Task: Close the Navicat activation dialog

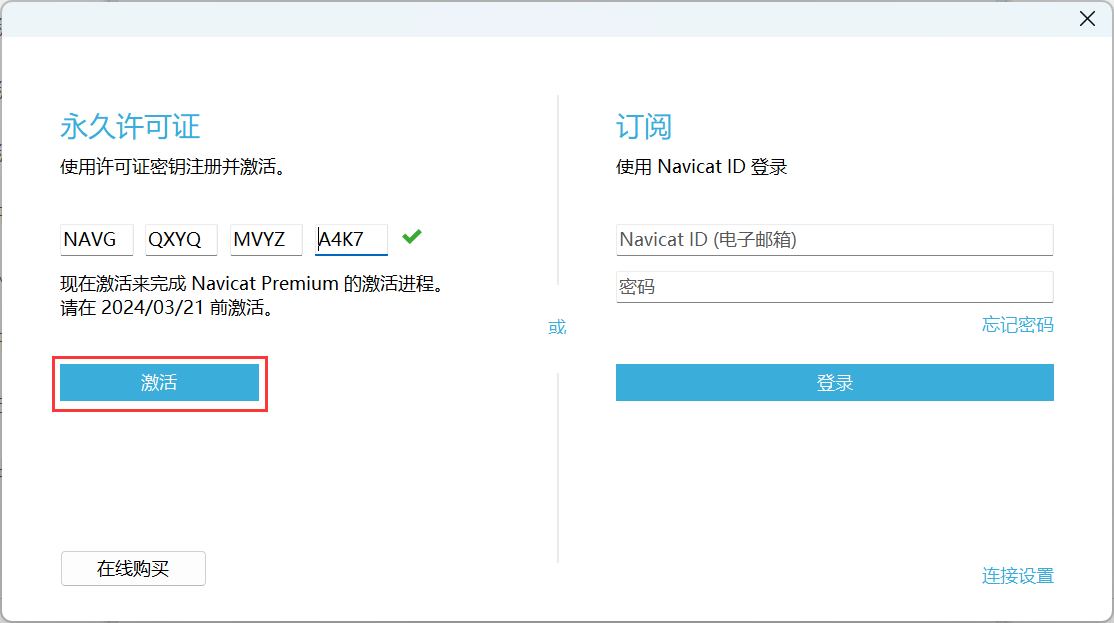Action: point(1087,18)
